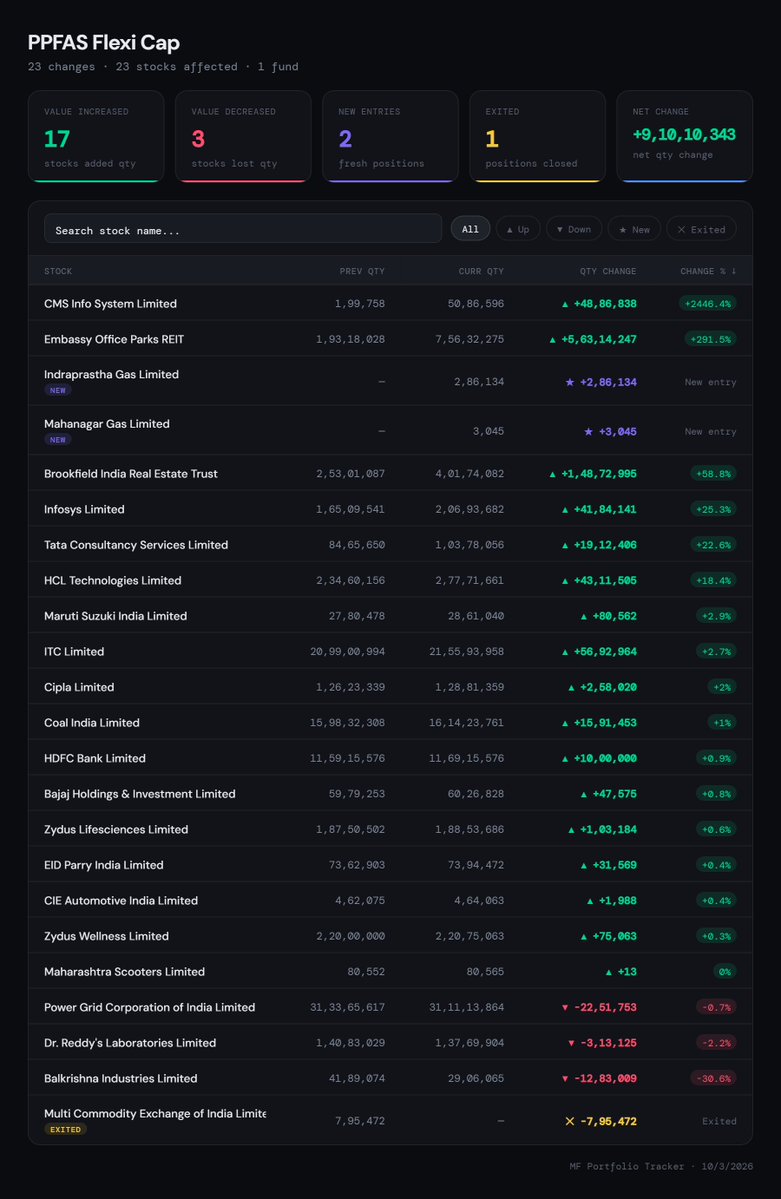Open the Value Decreased summary card
This screenshot has height=1199, width=781.
click(x=243, y=136)
